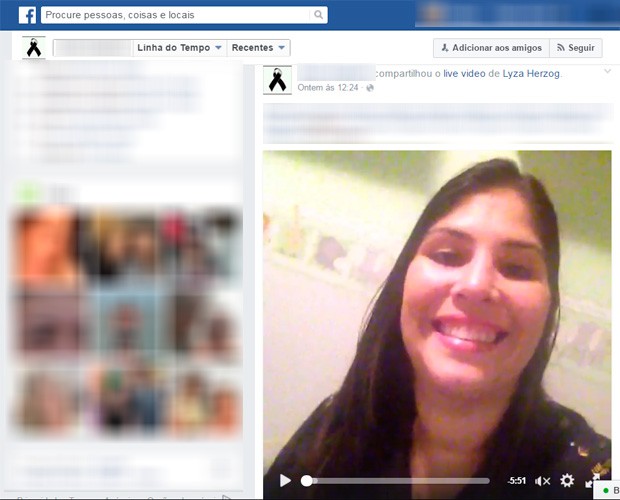Open video settings gear
The height and width of the screenshot is (500, 620).
pos(567,481)
